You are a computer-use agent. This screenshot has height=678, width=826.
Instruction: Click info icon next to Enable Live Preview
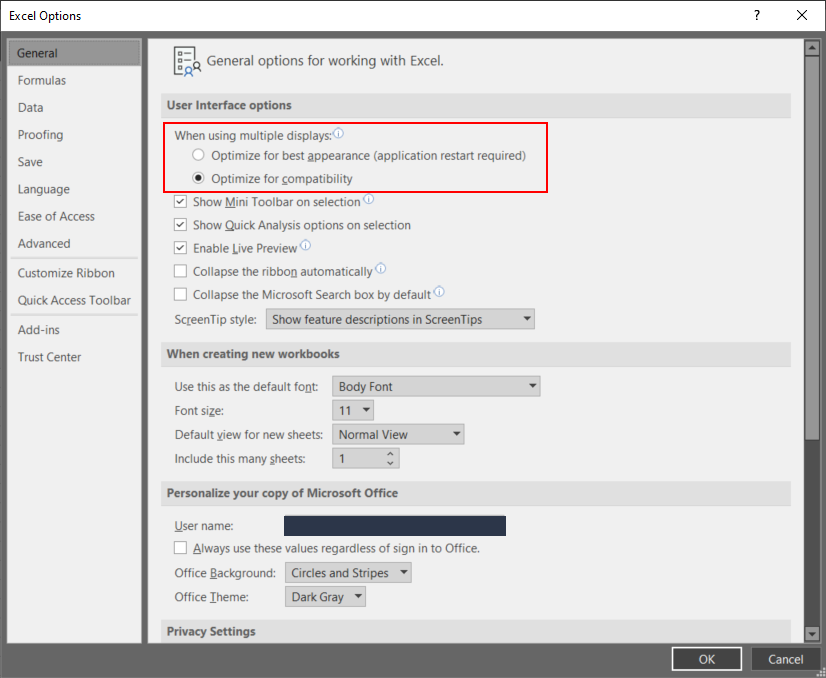click(306, 245)
